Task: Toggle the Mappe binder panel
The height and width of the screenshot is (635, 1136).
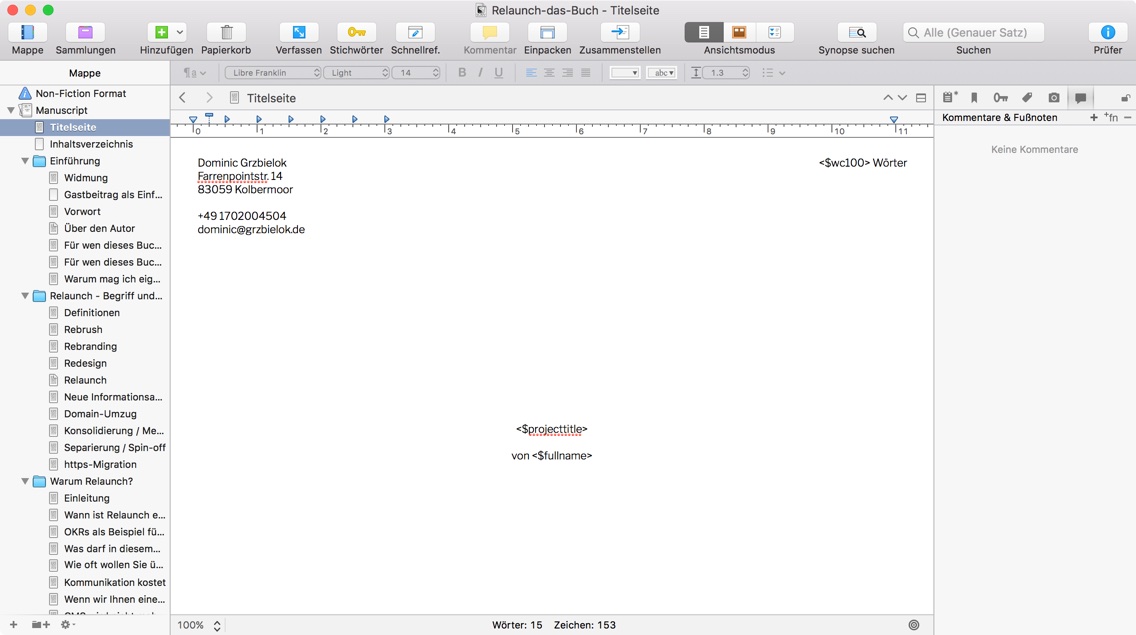Action: click(x=27, y=33)
